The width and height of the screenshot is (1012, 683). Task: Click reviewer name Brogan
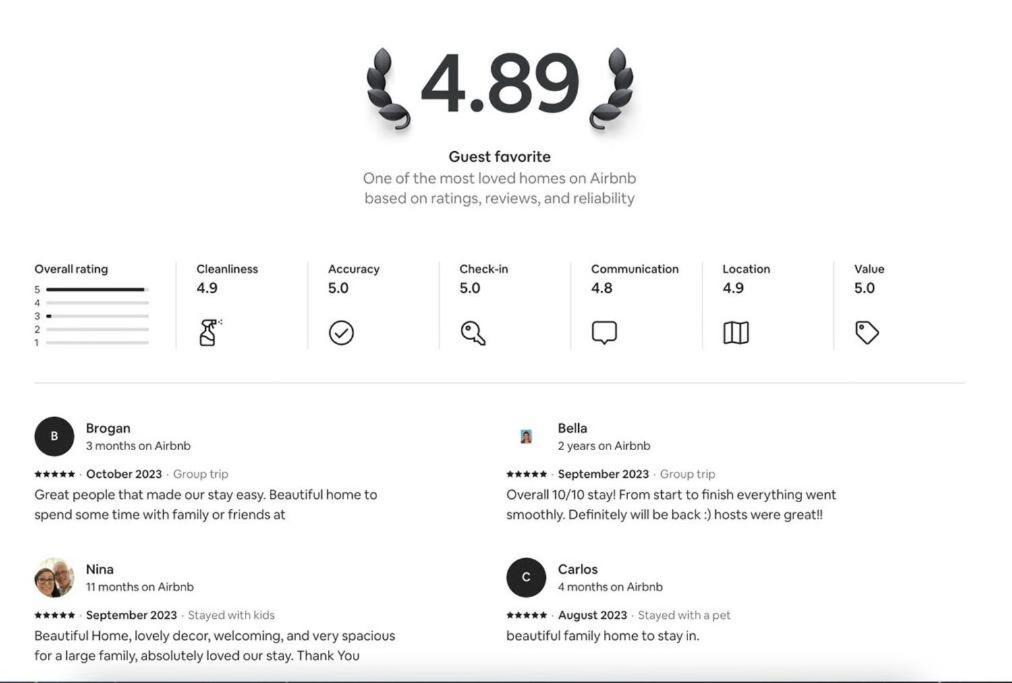click(x=108, y=428)
